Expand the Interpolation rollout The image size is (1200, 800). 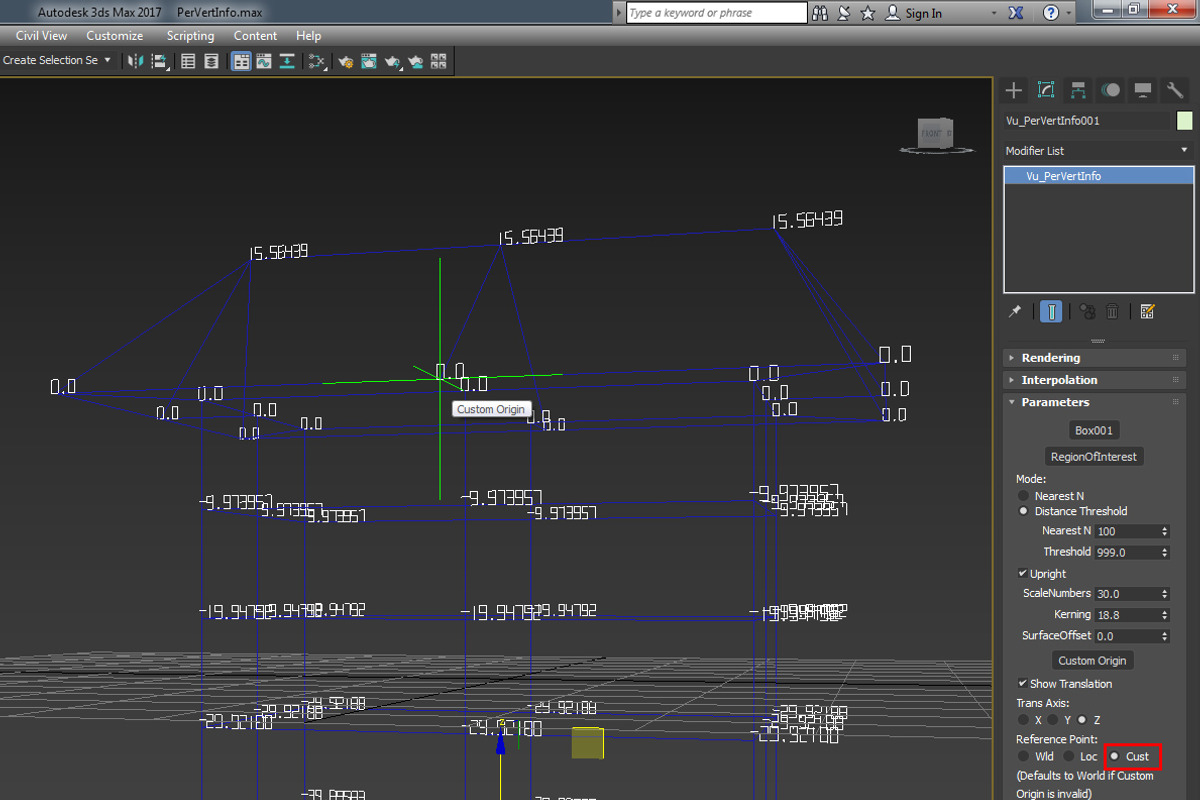[1094, 380]
